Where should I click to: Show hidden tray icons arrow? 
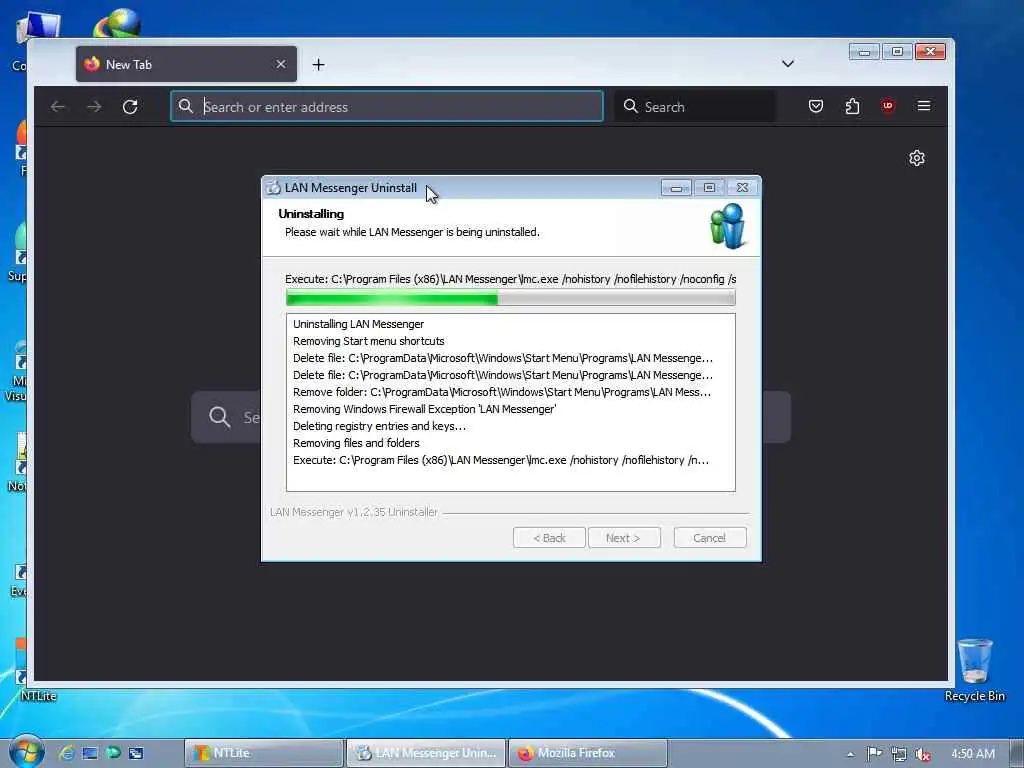pos(850,754)
